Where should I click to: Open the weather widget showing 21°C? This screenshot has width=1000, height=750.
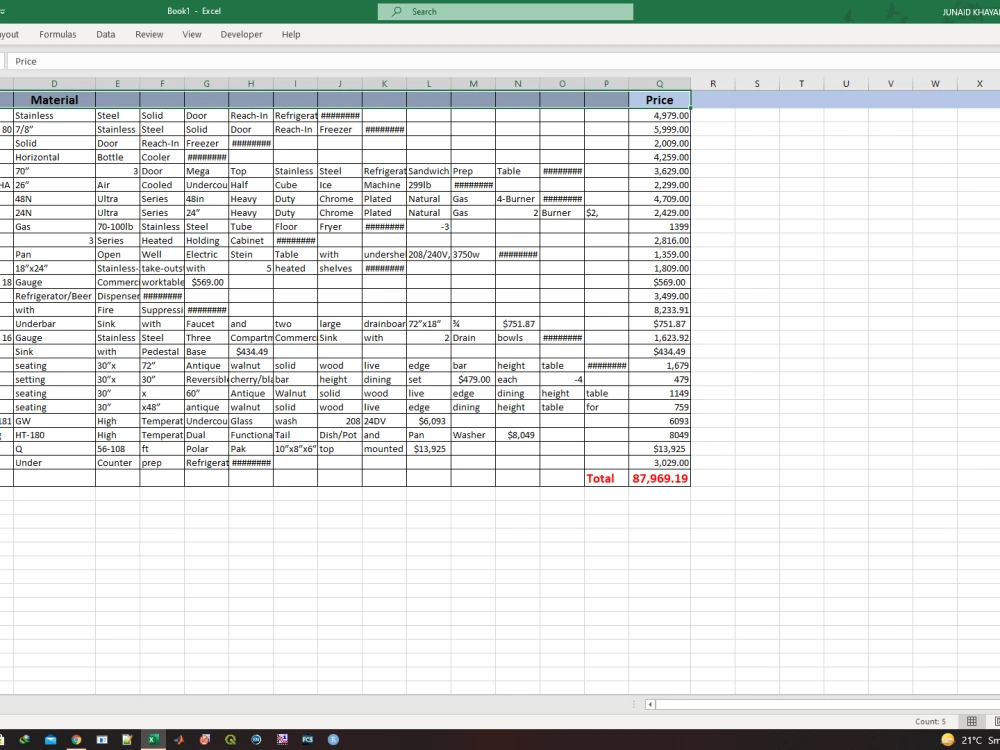pyautogui.click(x=969, y=740)
